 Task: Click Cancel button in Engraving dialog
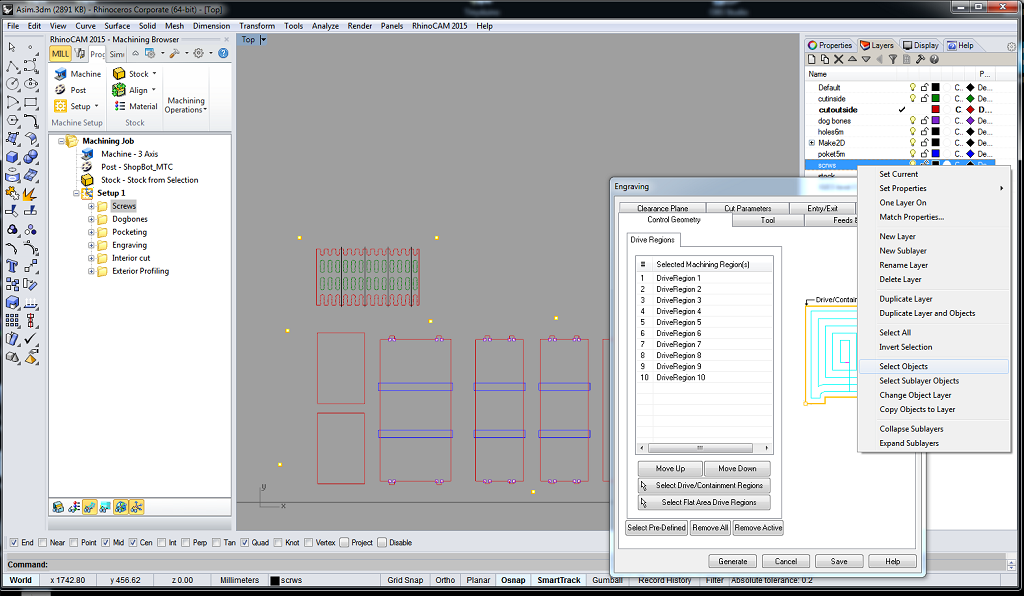click(x=786, y=561)
